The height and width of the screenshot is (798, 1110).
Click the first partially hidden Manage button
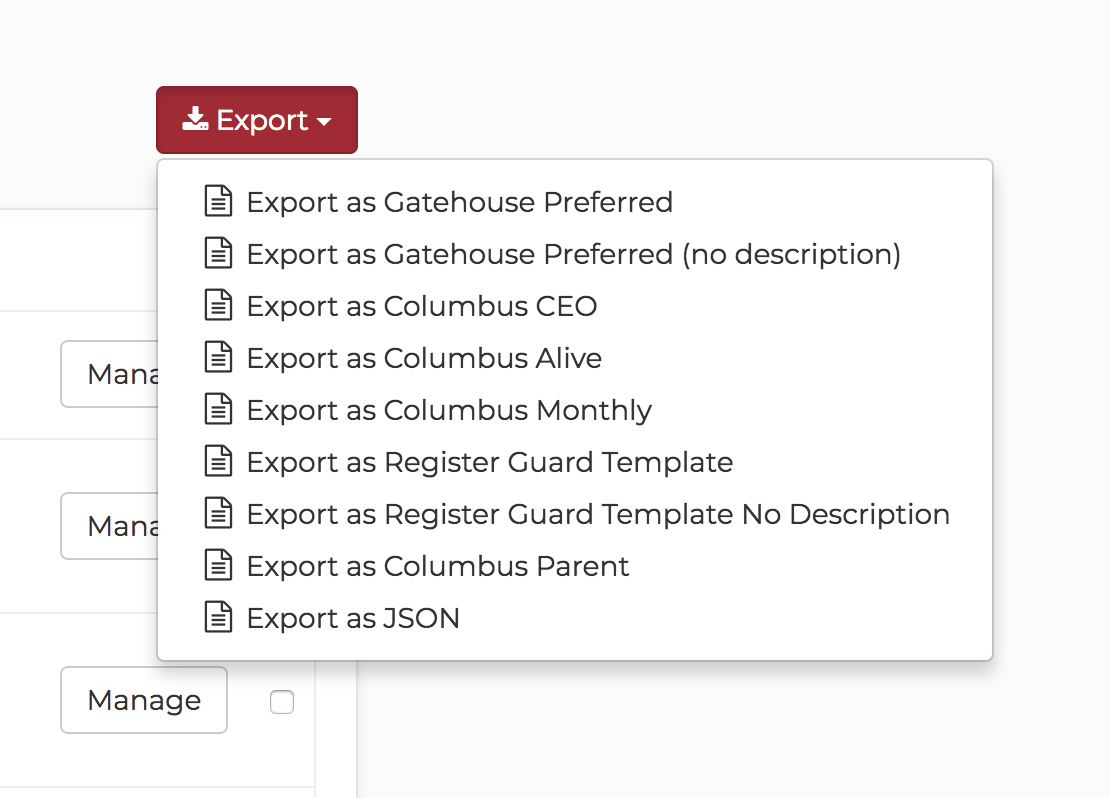[x=110, y=374]
